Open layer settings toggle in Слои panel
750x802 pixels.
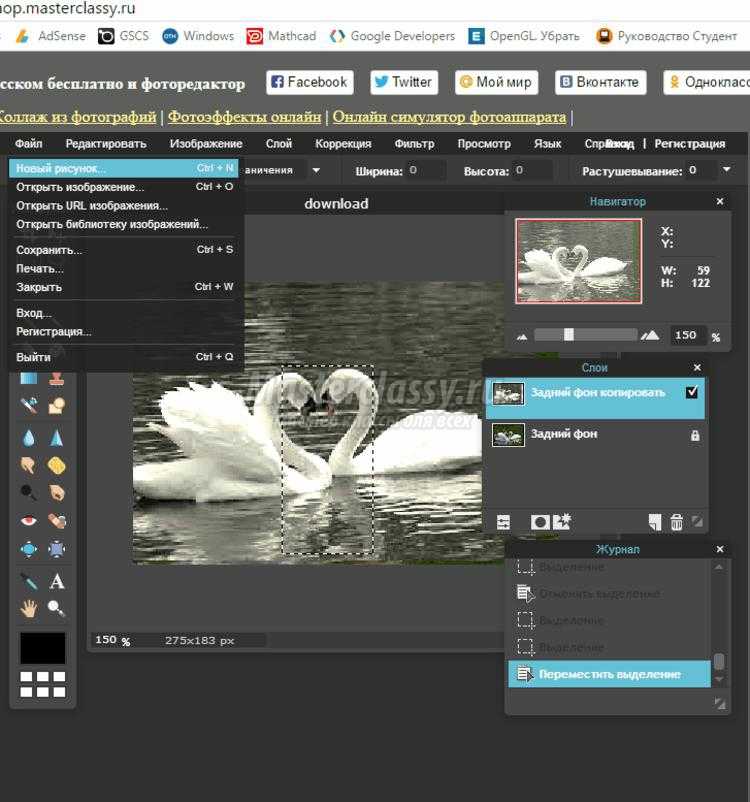503,522
